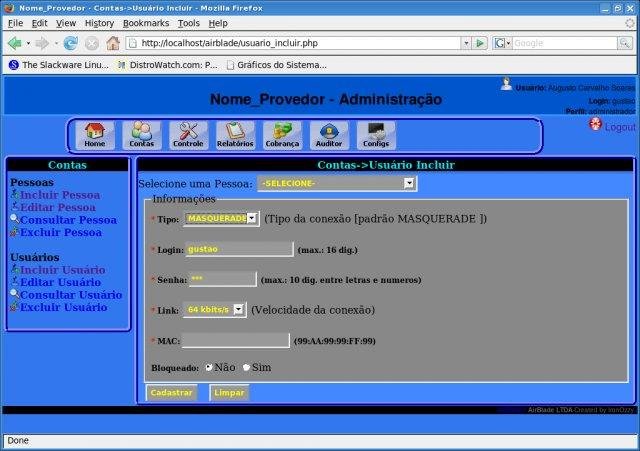Click the Slackware bookmark icon
This screenshot has height=451, width=640.
[x=14, y=65]
